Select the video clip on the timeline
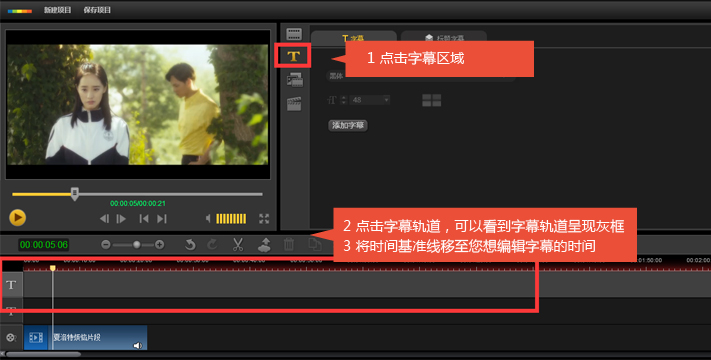 85,337
